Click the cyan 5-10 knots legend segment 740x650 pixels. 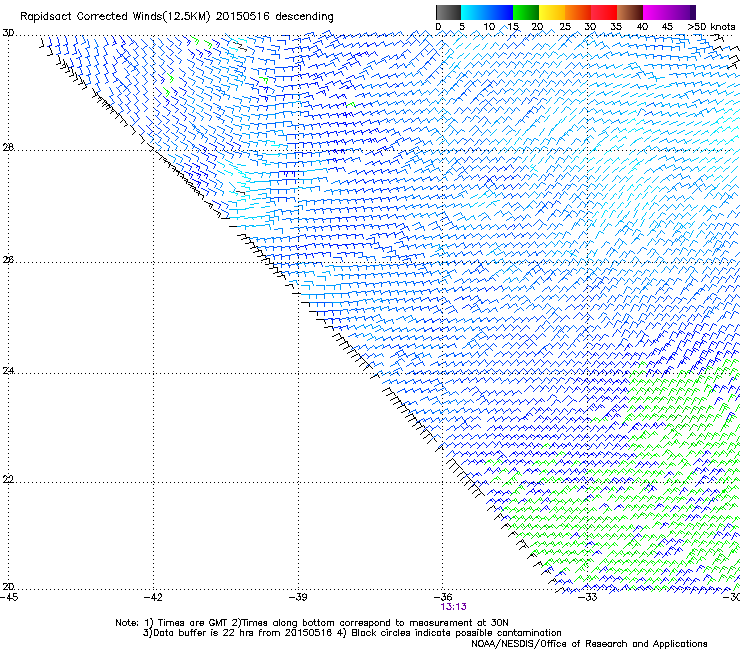(x=474, y=12)
